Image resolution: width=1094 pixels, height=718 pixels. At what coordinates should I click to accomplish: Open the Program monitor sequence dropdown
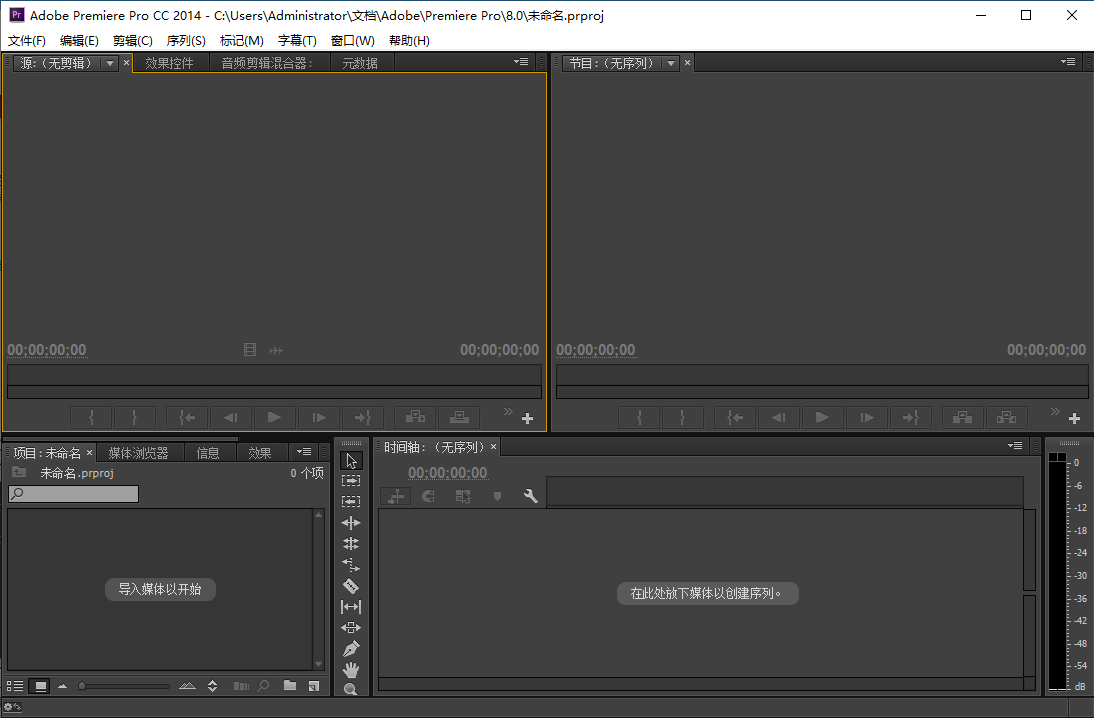671,63
